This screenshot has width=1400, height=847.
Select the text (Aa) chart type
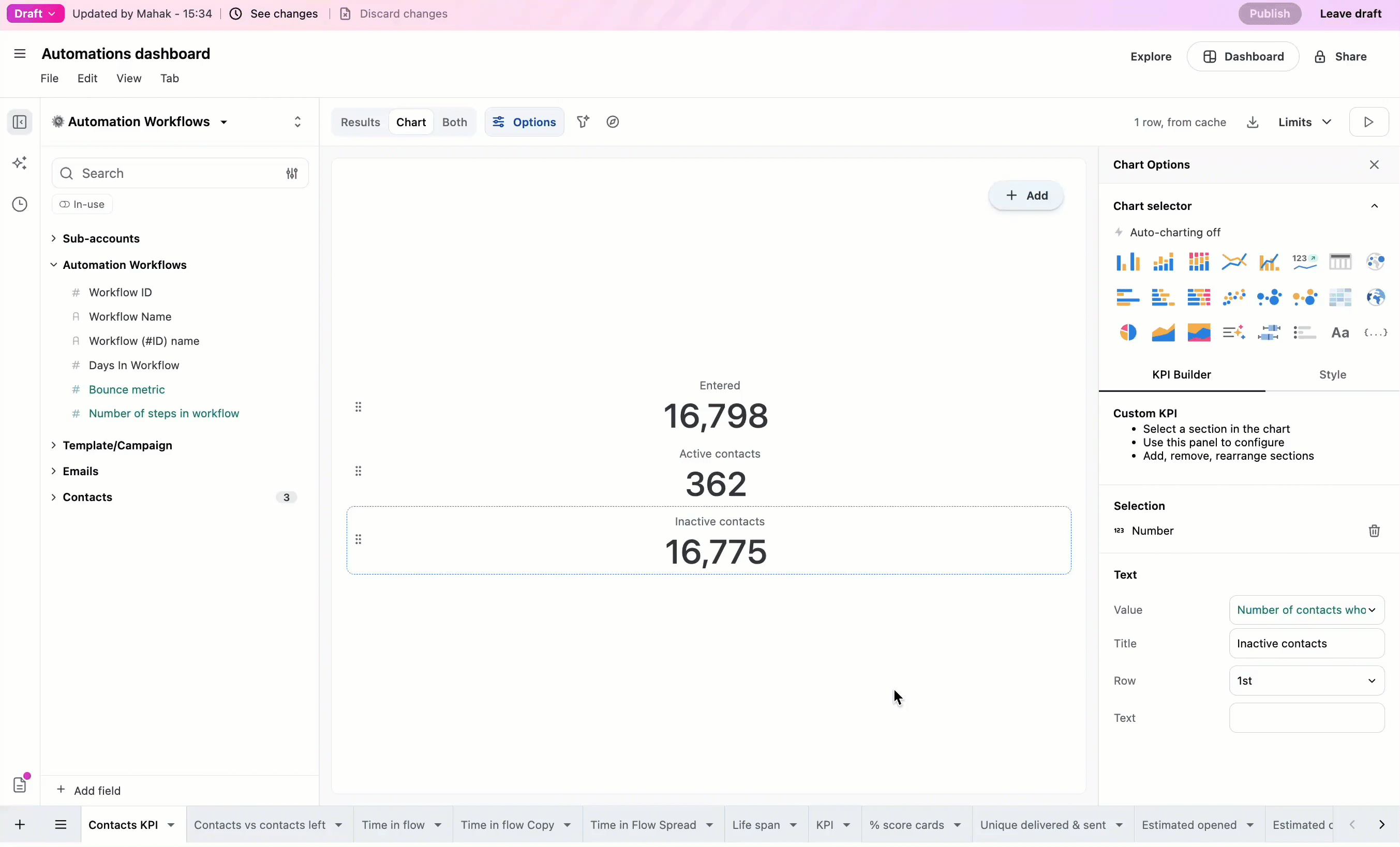(1340, 332)
